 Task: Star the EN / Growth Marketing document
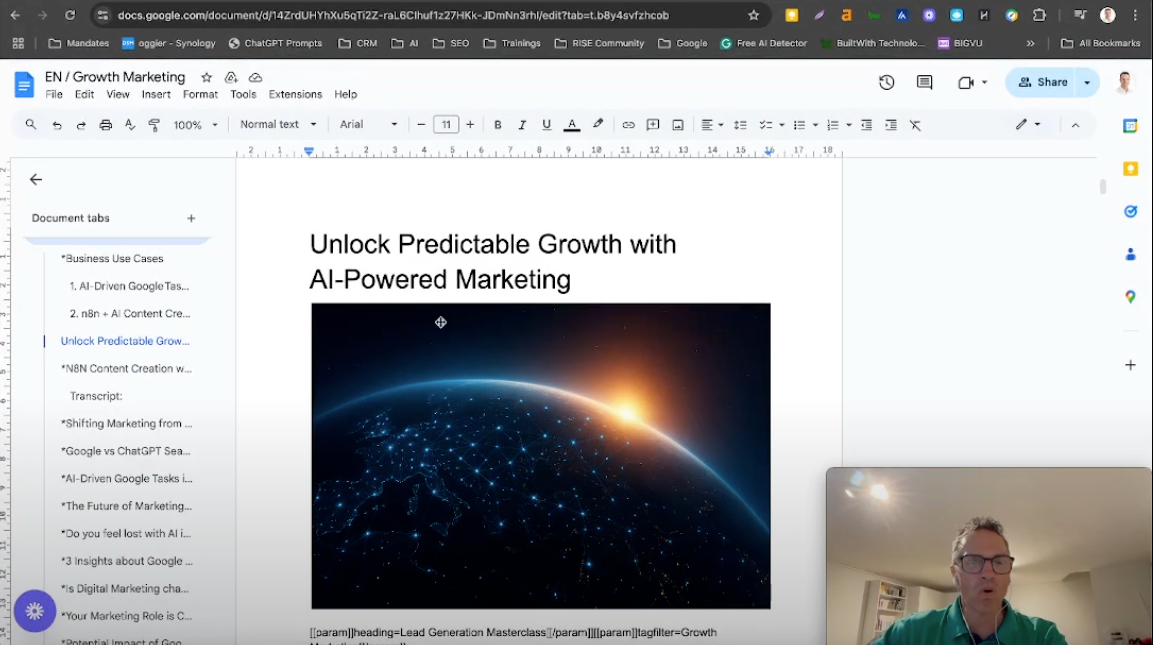(x=207, y=77)
